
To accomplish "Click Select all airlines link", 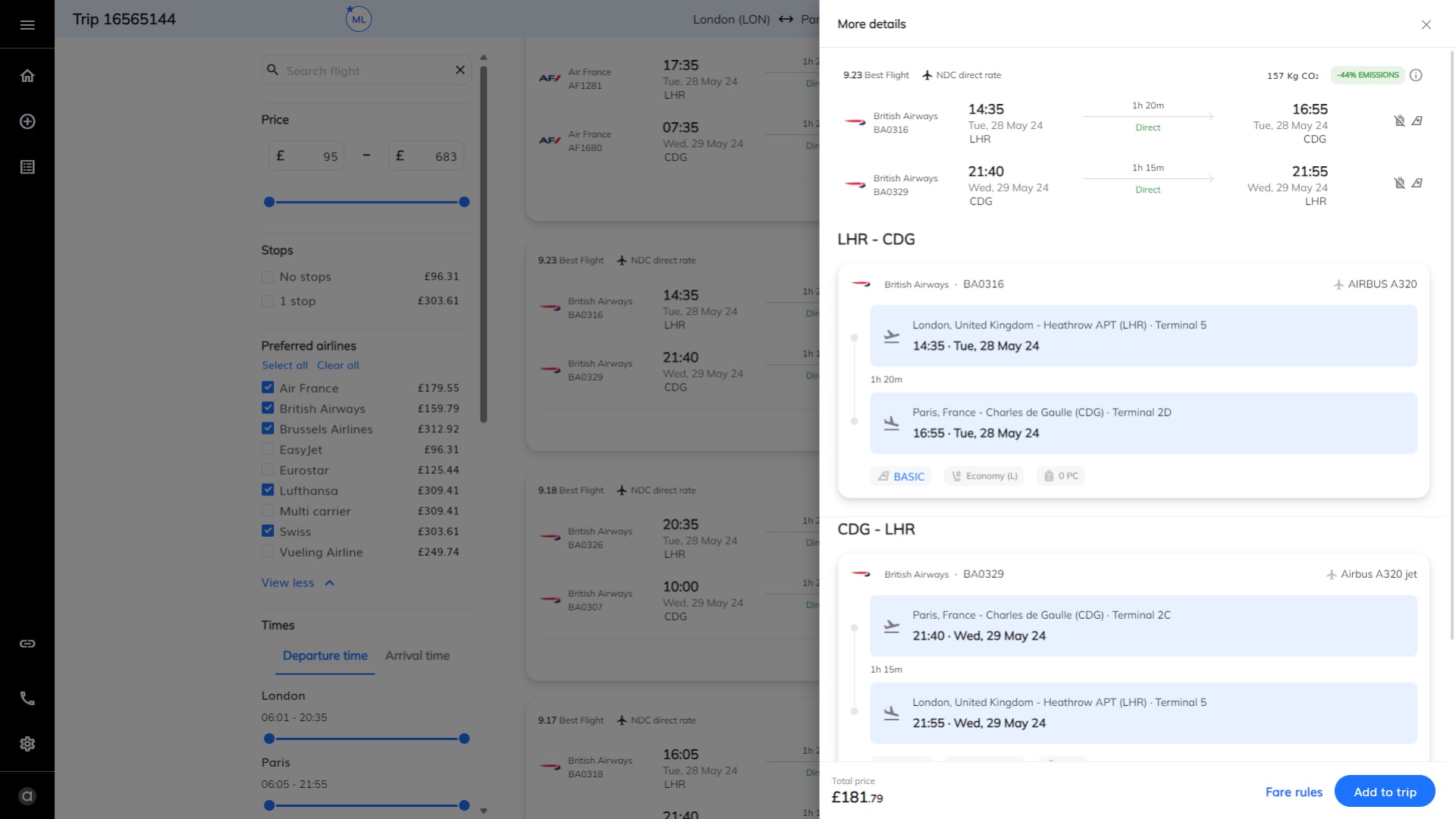I will tap(284, 366).
